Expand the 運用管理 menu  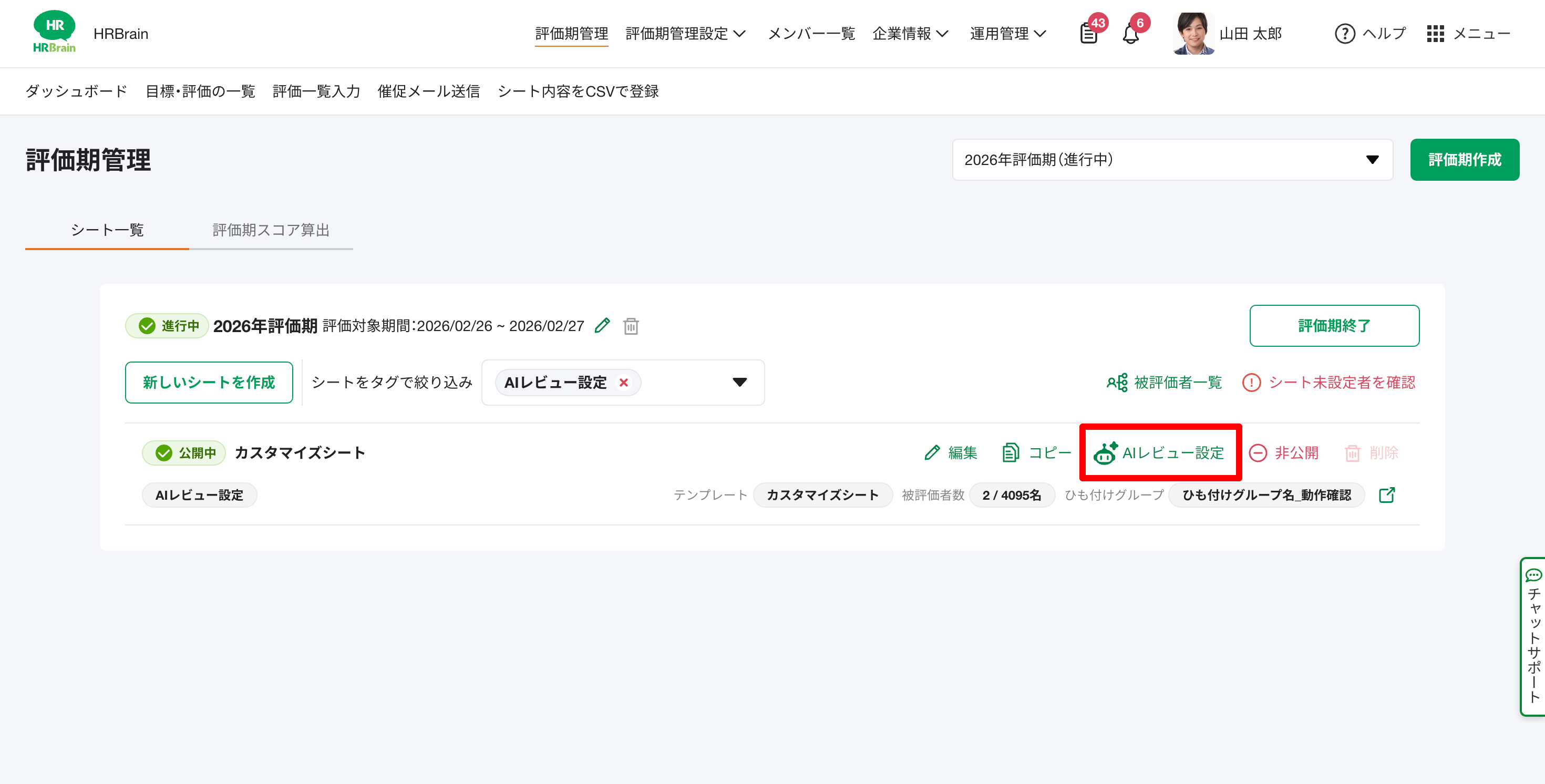1007,34
